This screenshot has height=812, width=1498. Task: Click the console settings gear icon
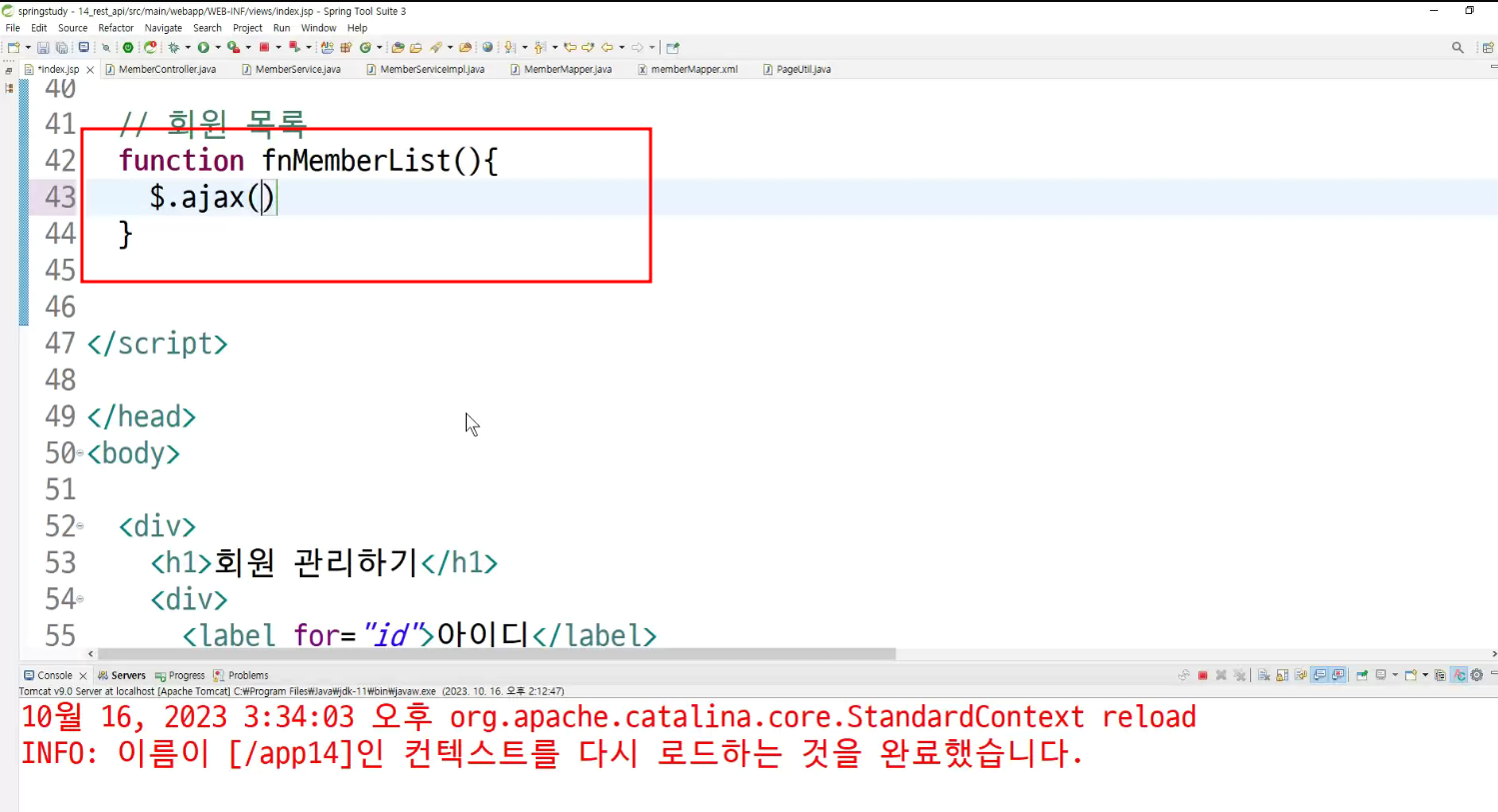(x=1477, y=675)
